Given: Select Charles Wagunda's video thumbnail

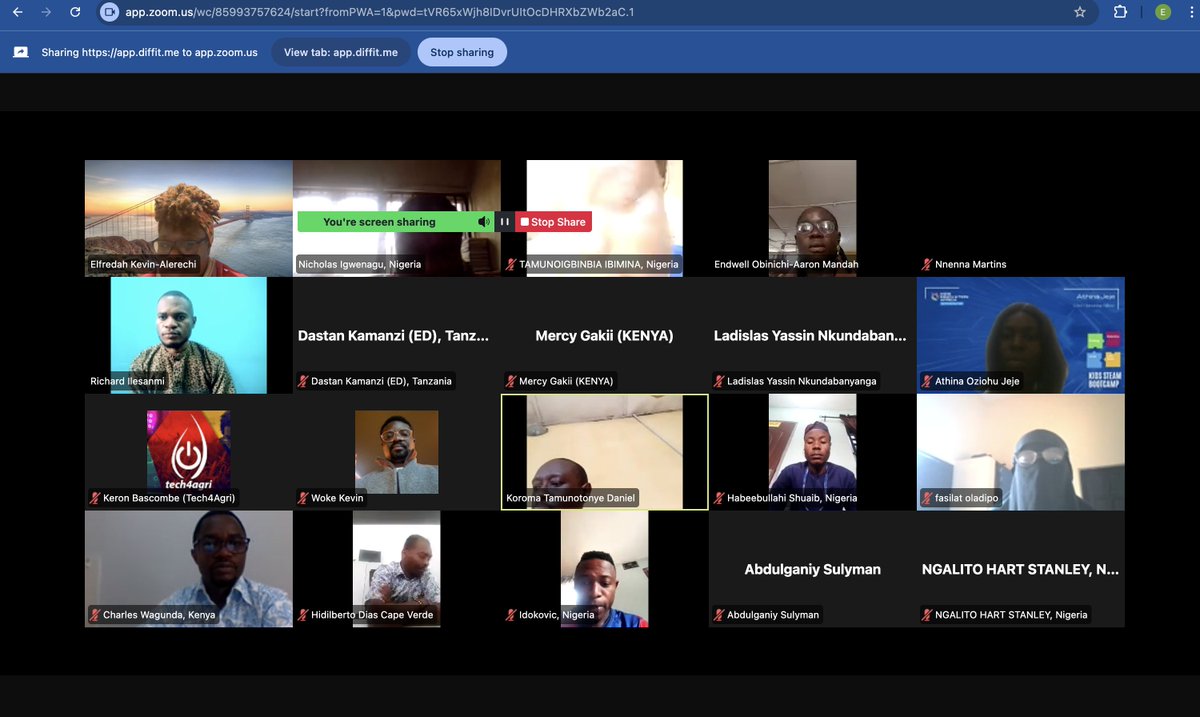Looking at the screenshot, I should click(x=189, y=569).
